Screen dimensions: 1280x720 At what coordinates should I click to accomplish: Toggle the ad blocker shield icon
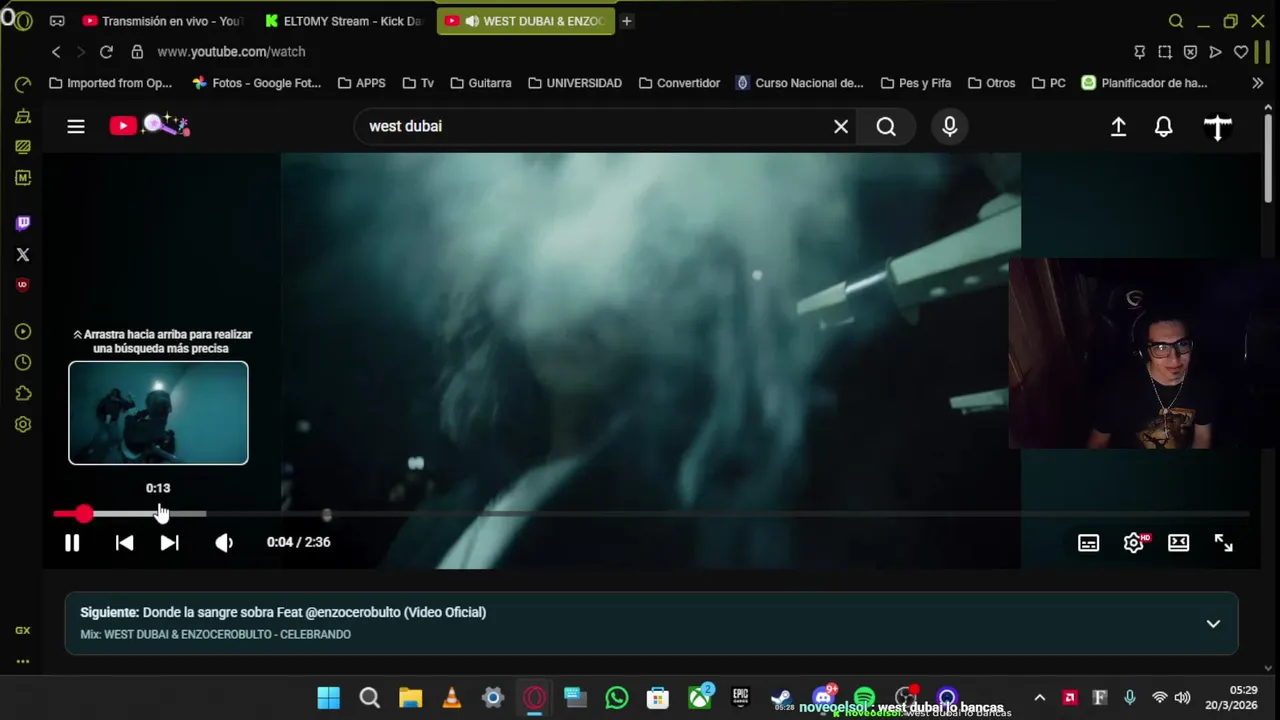click(1190, 52)
